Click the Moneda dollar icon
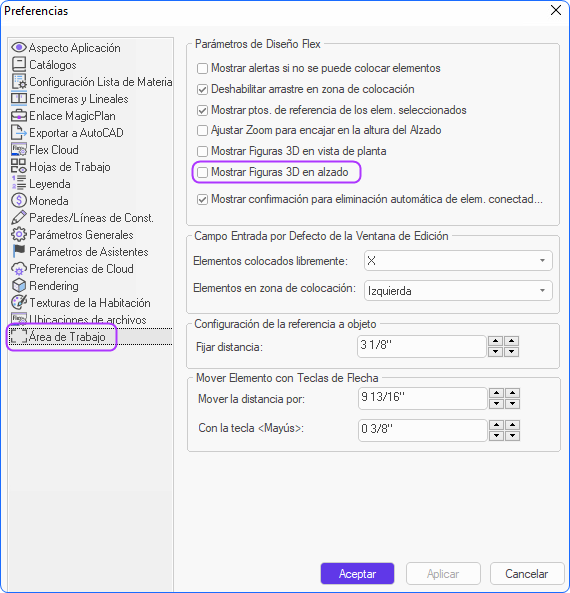This screenshot has width=570, height=593. click(x=19, y=201)
